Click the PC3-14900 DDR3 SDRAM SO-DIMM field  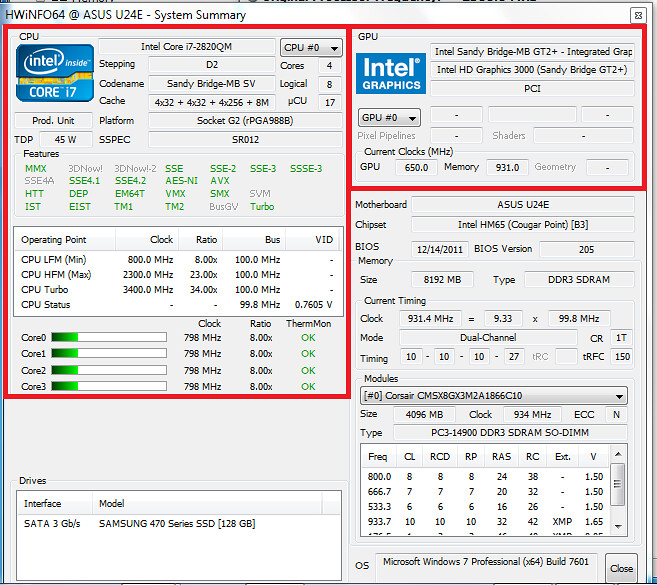tap(510, 432)
